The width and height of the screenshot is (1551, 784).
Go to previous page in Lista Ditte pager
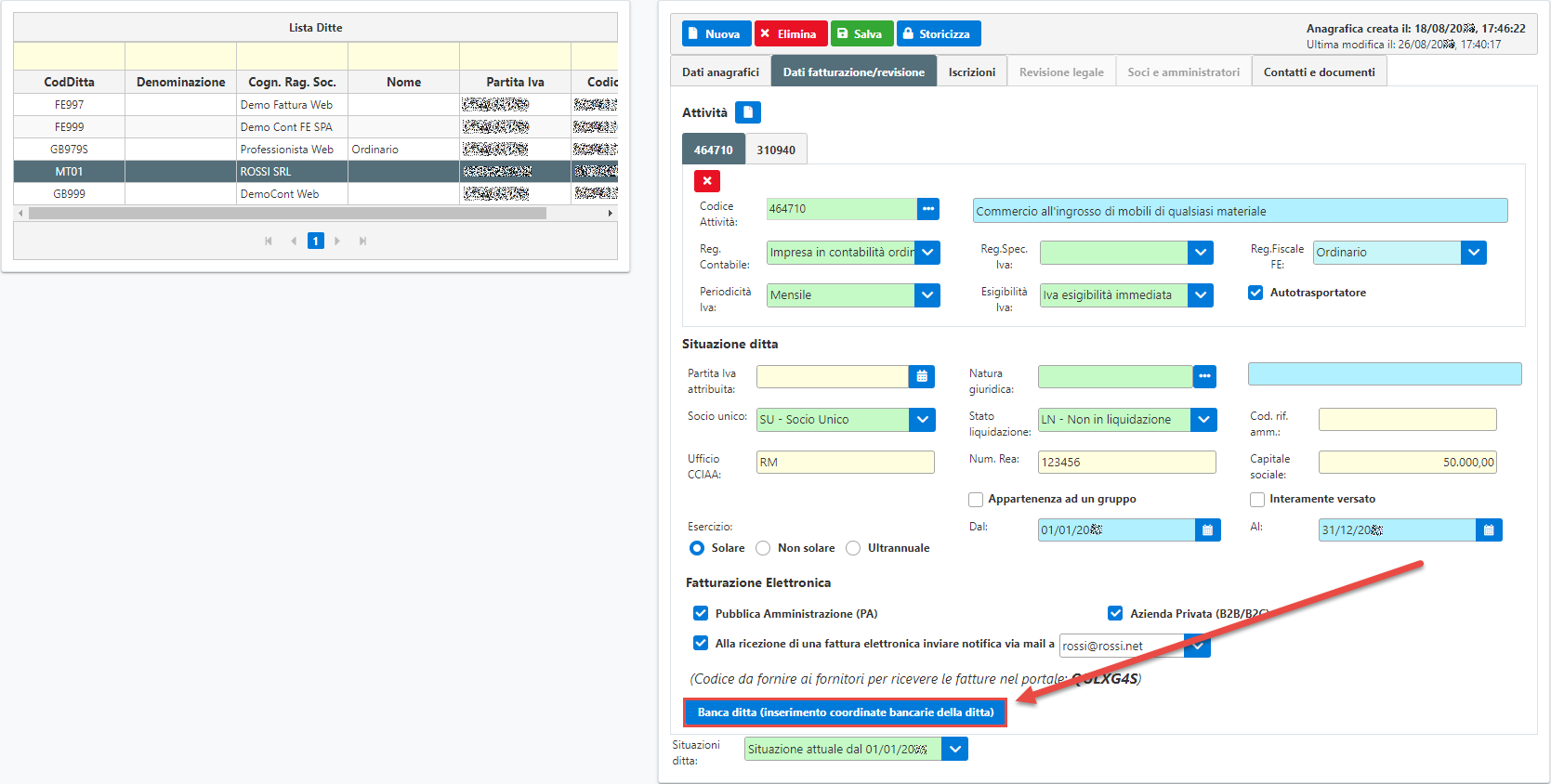click(294, 241)
